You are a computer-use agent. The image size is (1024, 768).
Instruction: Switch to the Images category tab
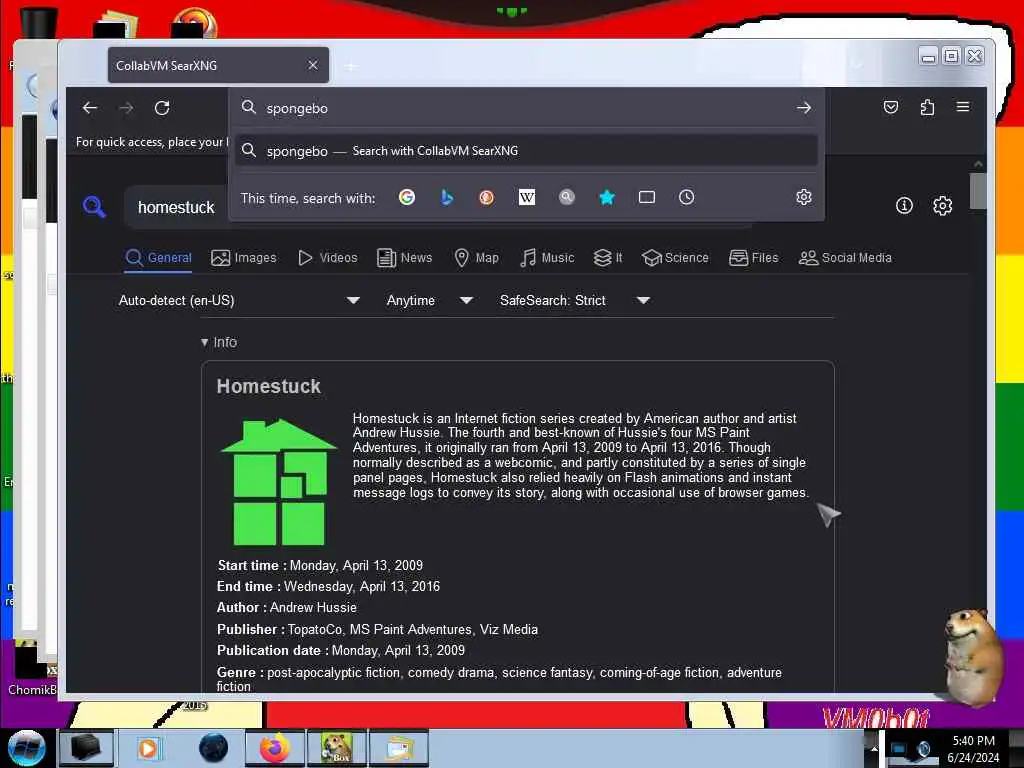244,258
